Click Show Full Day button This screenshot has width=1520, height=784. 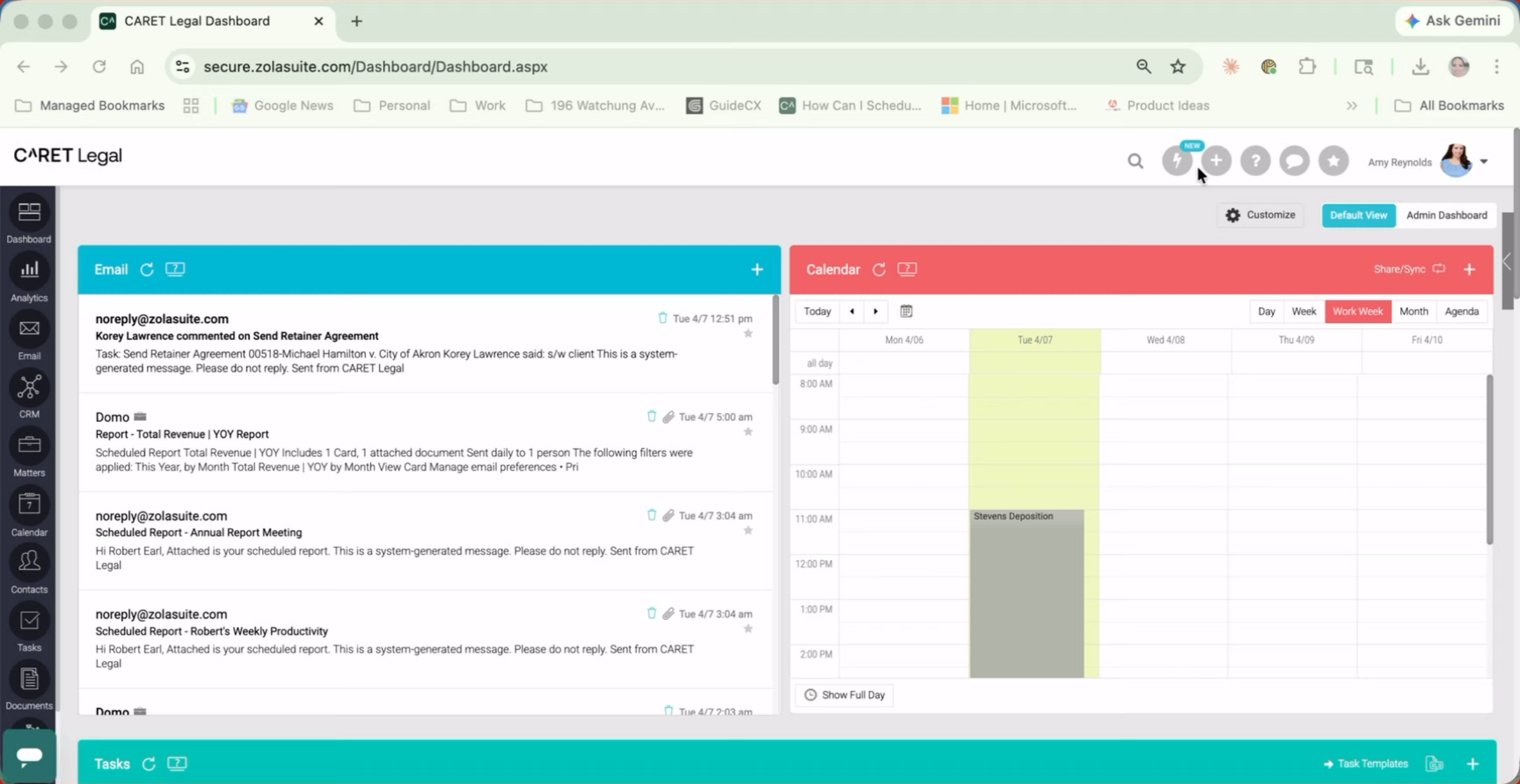(x=844, y=695)
